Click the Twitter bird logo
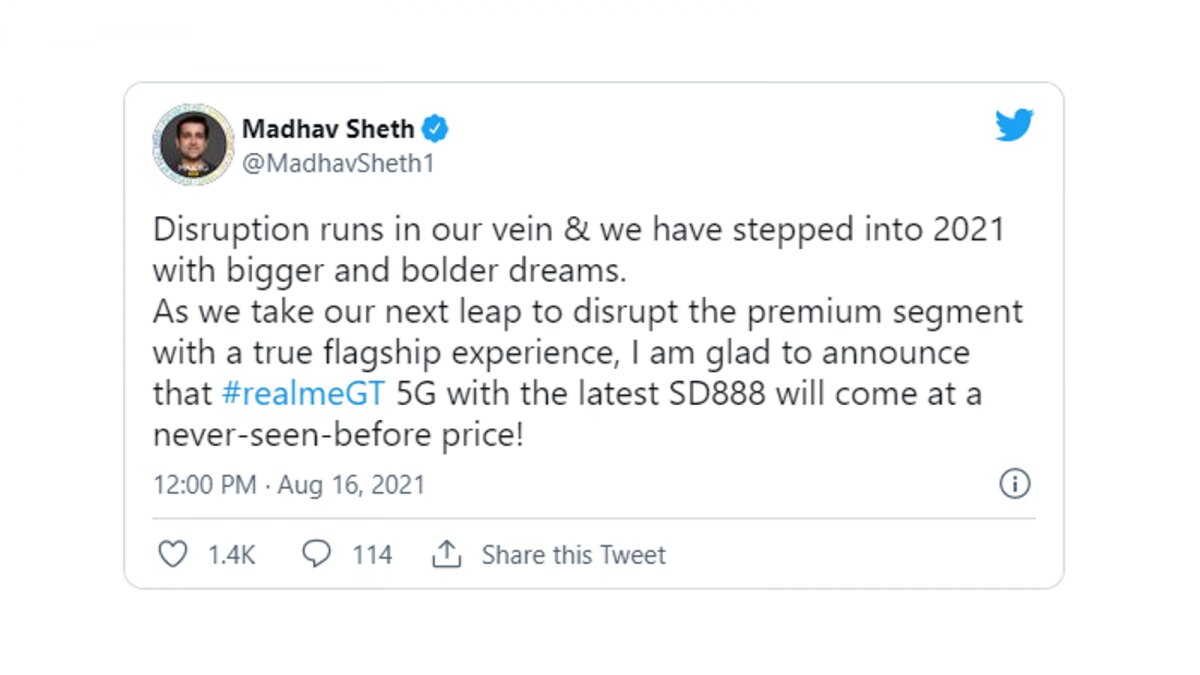Image resolution: width=1200 pixels, height=675 pixels. tap(1014, 126)
